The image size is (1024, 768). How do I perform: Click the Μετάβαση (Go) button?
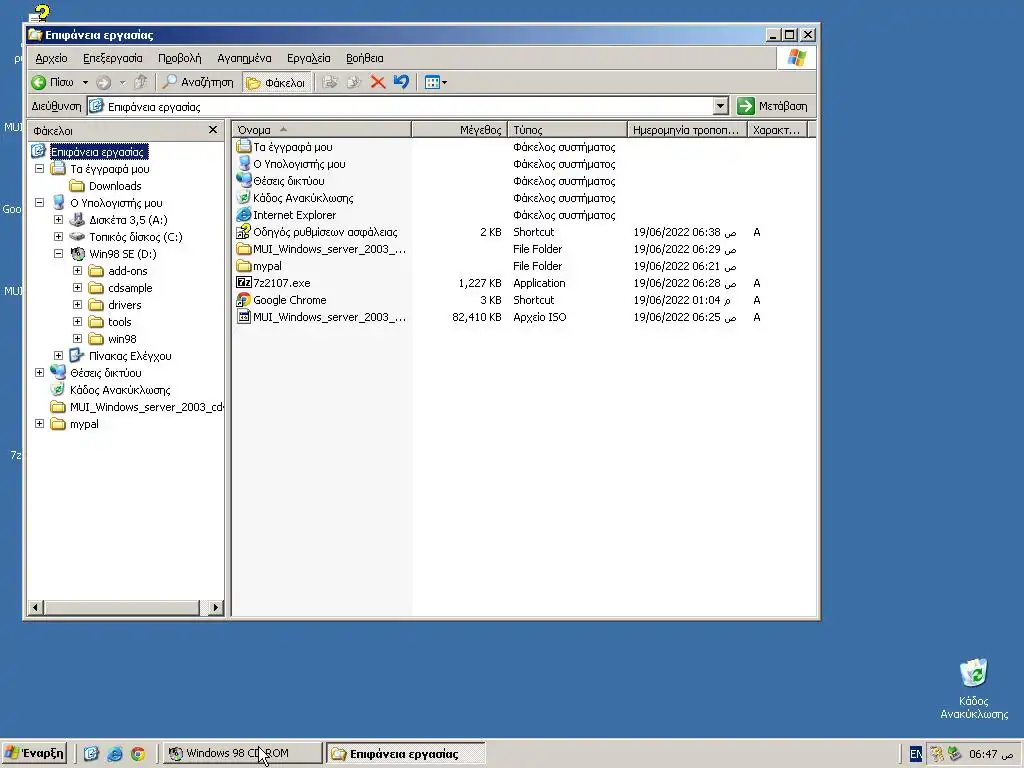point(773,106)
